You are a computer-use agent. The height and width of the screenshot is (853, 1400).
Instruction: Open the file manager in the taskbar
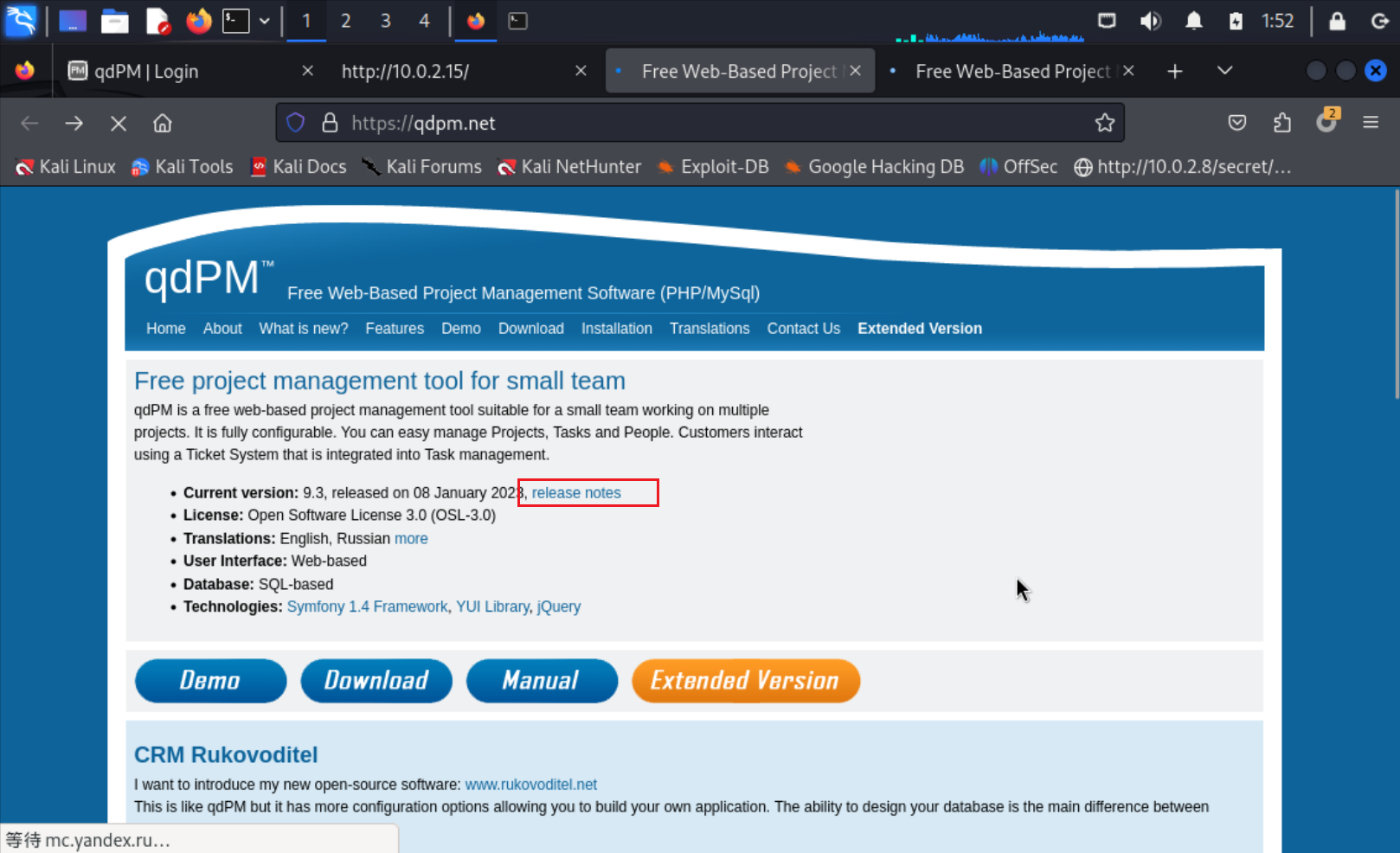pos(114,21)
